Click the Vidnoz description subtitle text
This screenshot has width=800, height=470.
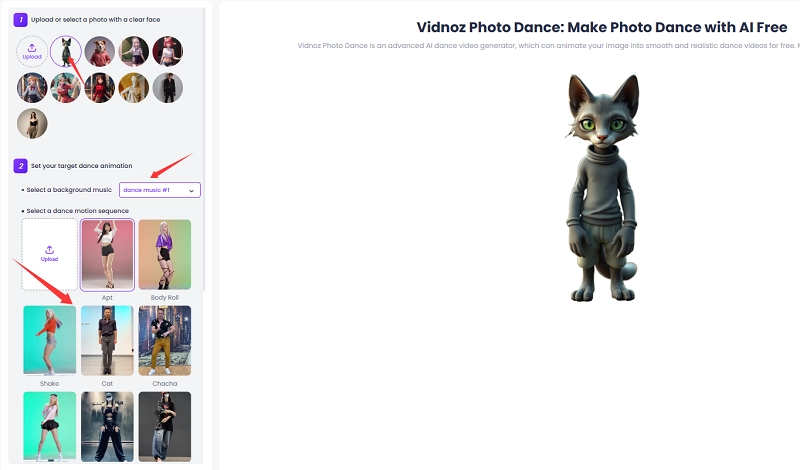(x=548, y=45)
